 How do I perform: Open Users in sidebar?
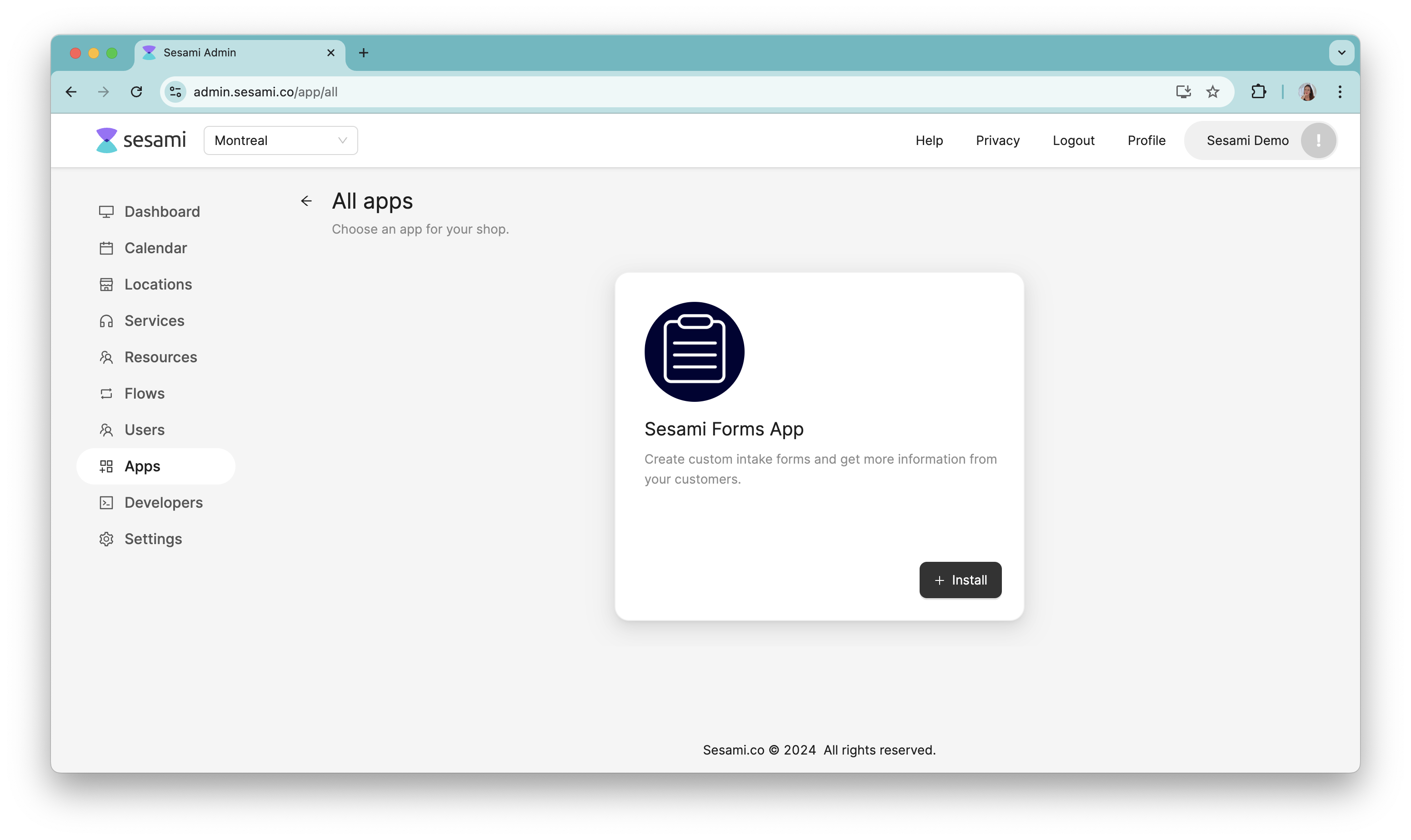click(x=155, y=430)
